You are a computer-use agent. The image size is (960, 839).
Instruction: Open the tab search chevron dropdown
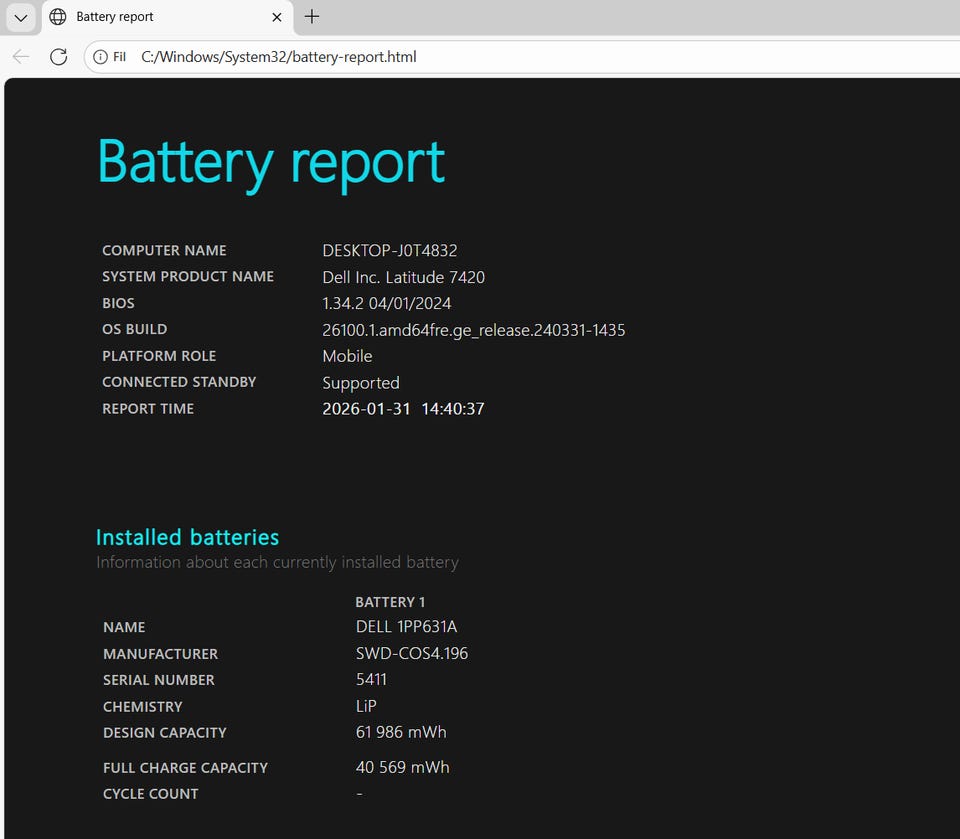click(20, 17)
